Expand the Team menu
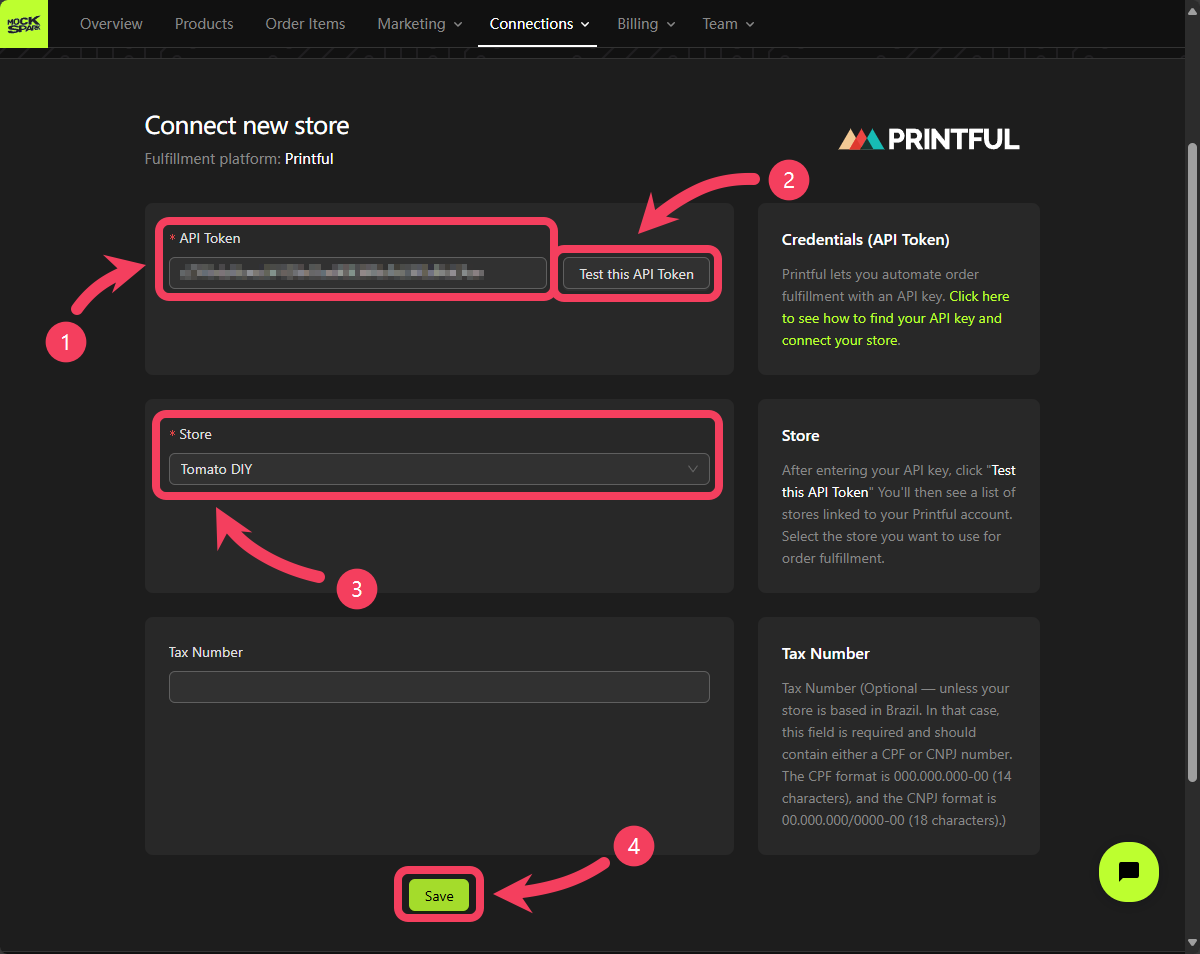 click(728, 24)
